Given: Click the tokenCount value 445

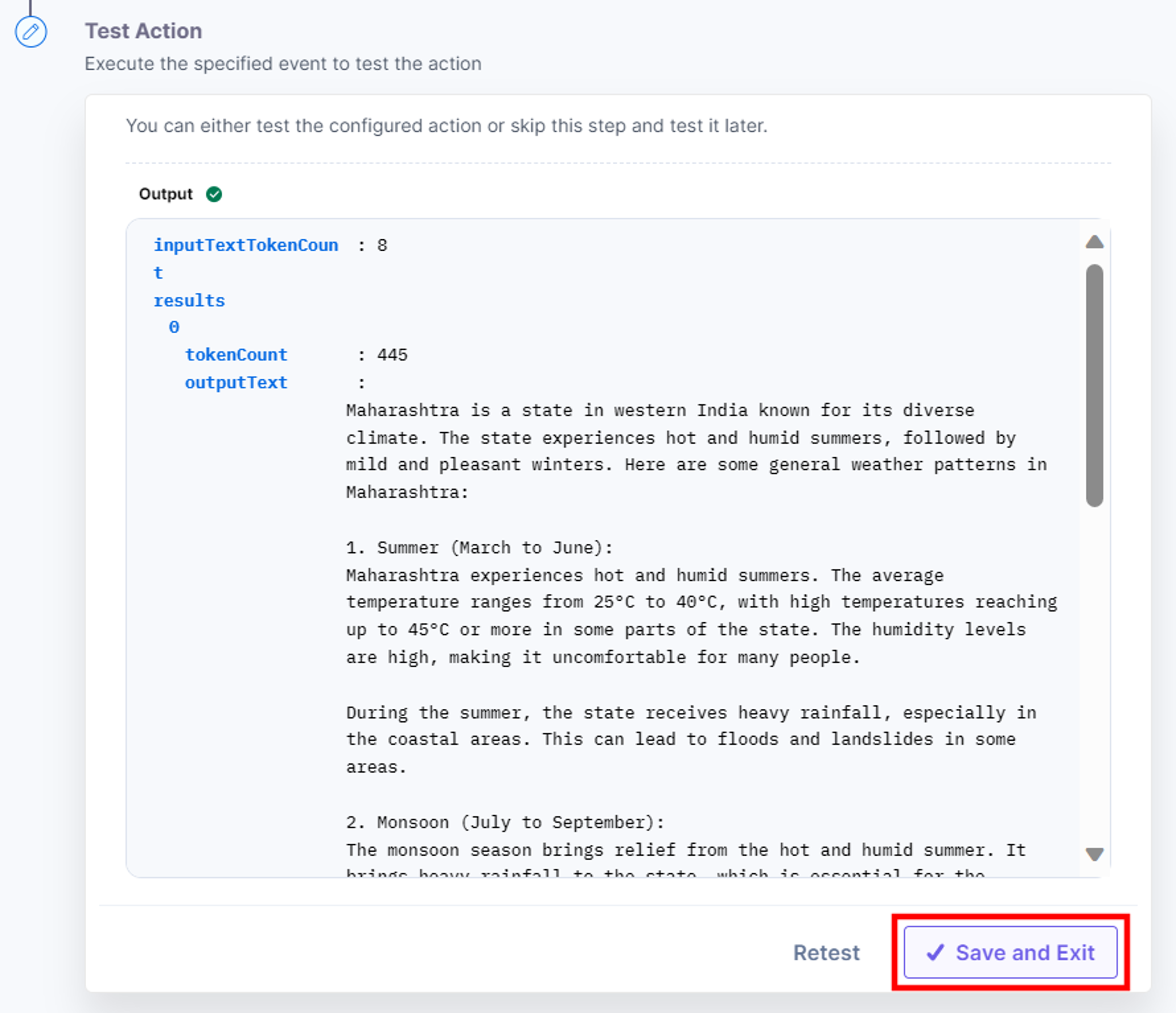Looking at the screenshot, I should [x=392, y=355].
